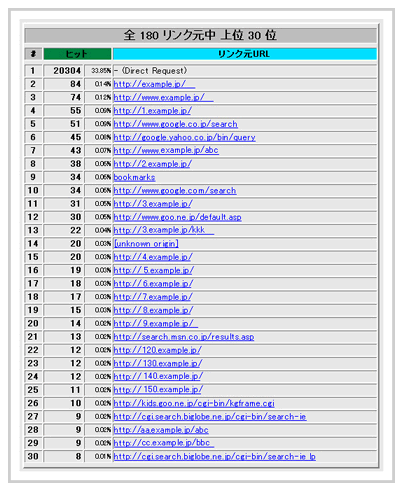
Task: Click the http://7.example.jp/ link
Action: (153, 297)
